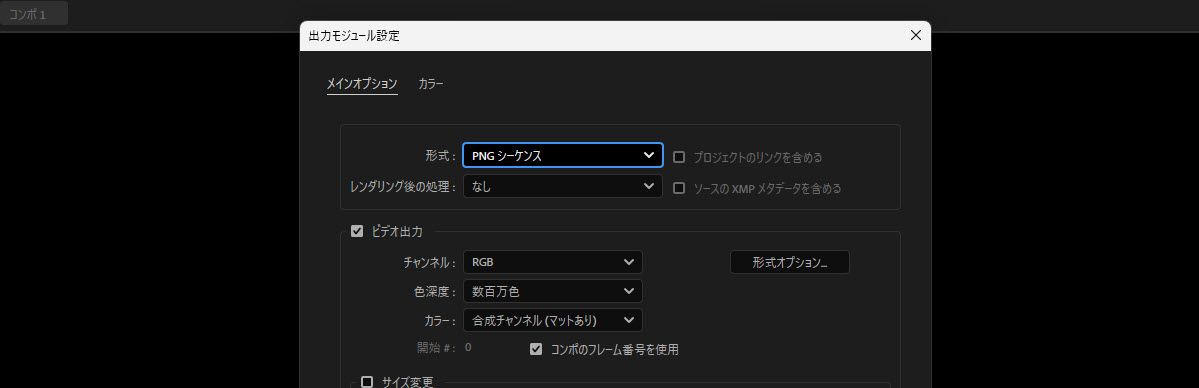1199x388 pixels.
Task: Select the コンポ 1 tab behind the dialog
Action: [34, 14]
